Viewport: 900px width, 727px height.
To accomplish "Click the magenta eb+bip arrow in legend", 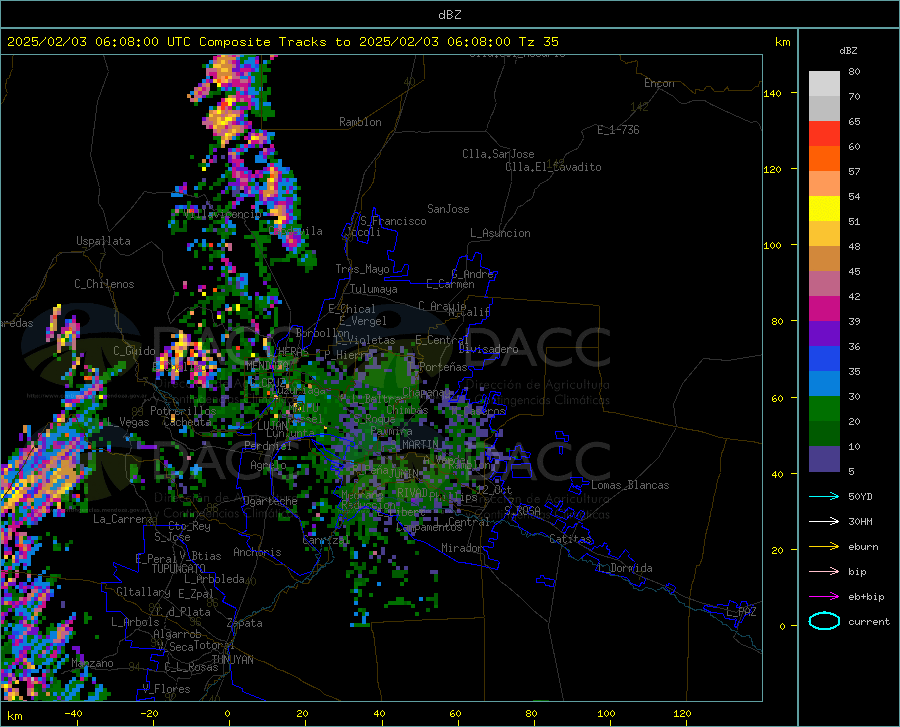I will (824, 597).
